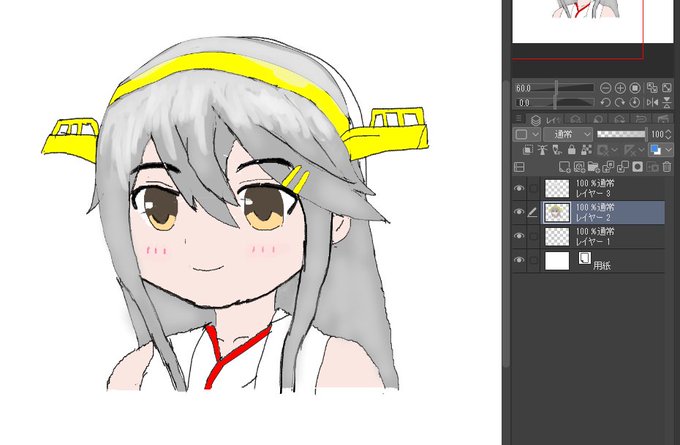
Task: Flip canvas horizontally in navigator
Action: point(652,102)
